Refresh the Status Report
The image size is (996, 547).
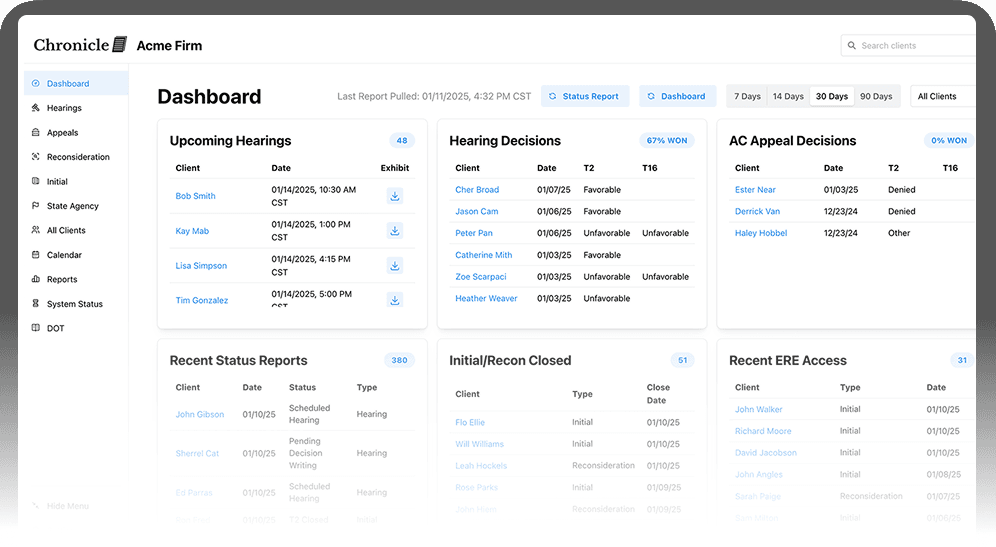click(585, 96)
